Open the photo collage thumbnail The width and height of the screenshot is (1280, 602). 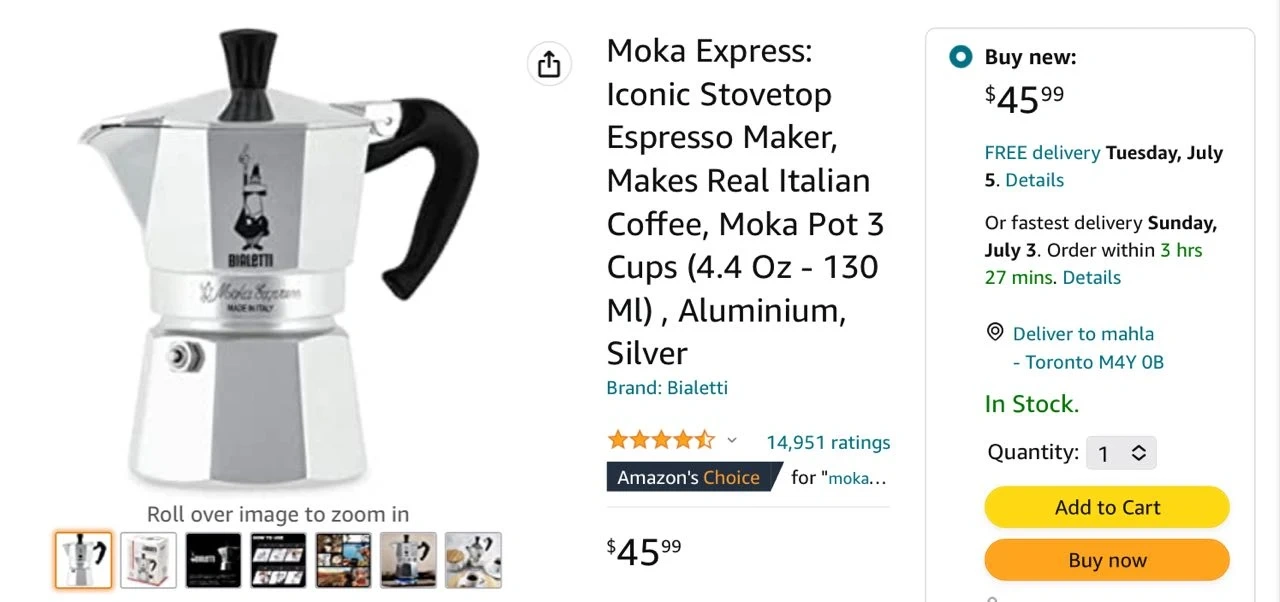tap(343, 560)
